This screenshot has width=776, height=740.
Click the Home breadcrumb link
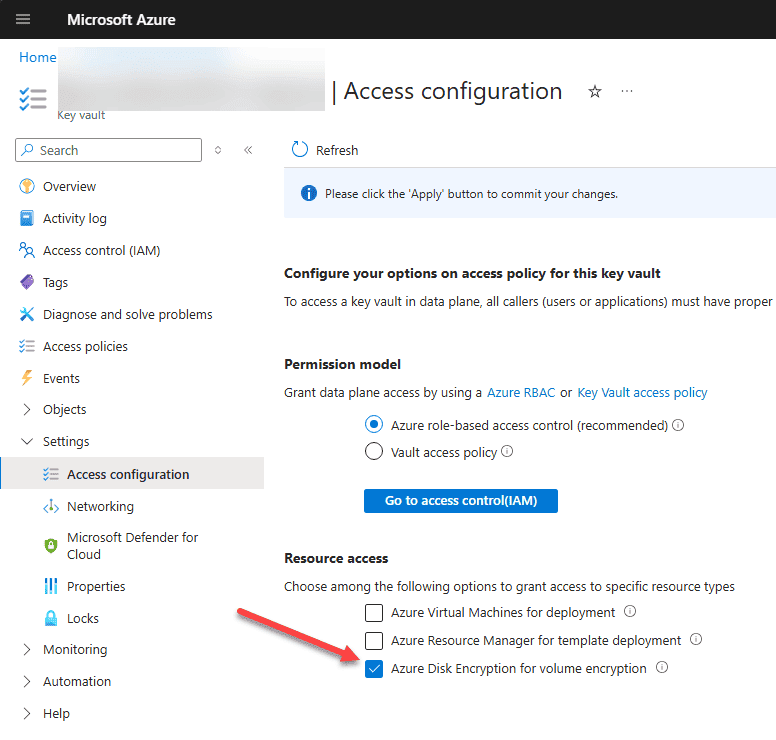tap(38, 57)
